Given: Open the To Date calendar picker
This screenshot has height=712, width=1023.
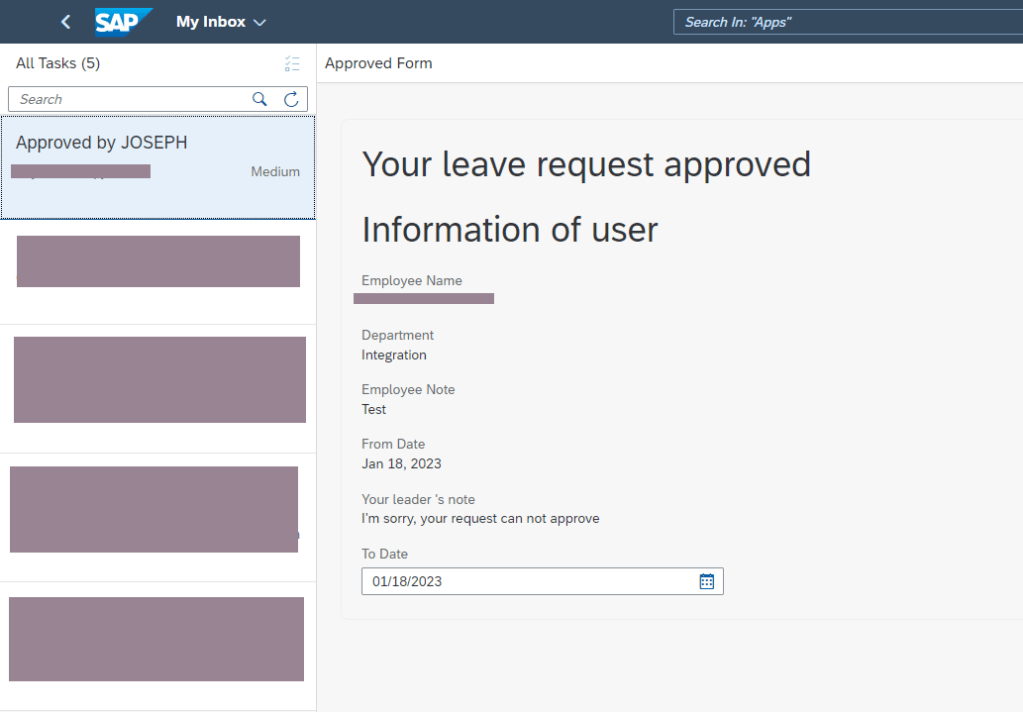Looking at the screenshot, I should point(707,581).
